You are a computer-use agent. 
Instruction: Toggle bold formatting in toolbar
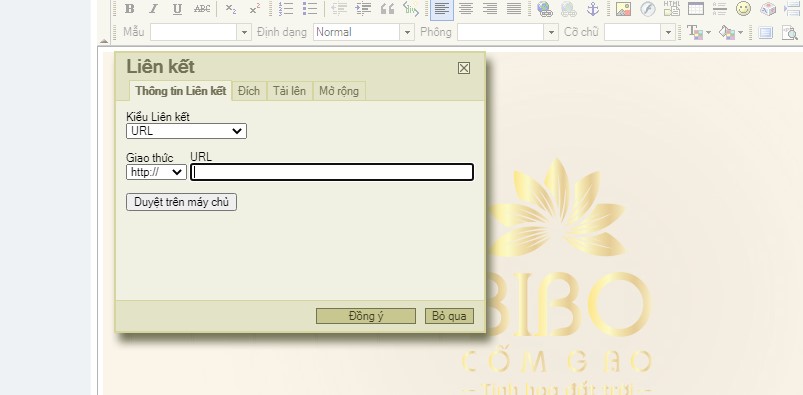(x=130, y=9)
